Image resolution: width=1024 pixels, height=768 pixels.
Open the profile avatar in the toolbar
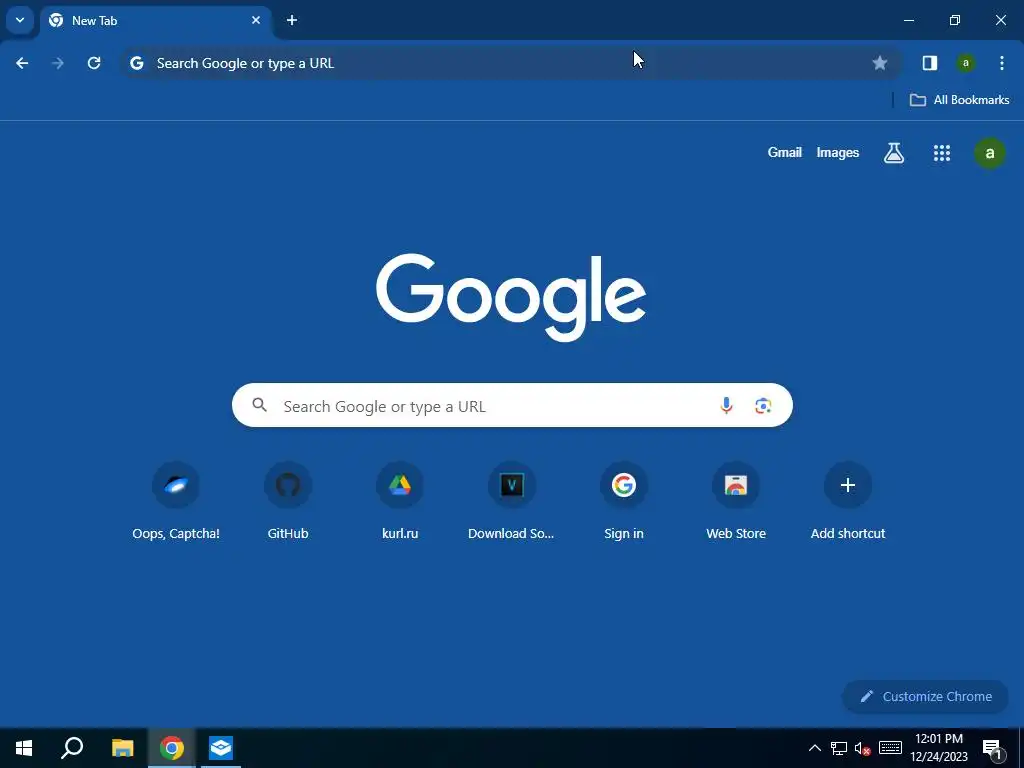pos(965,63)
